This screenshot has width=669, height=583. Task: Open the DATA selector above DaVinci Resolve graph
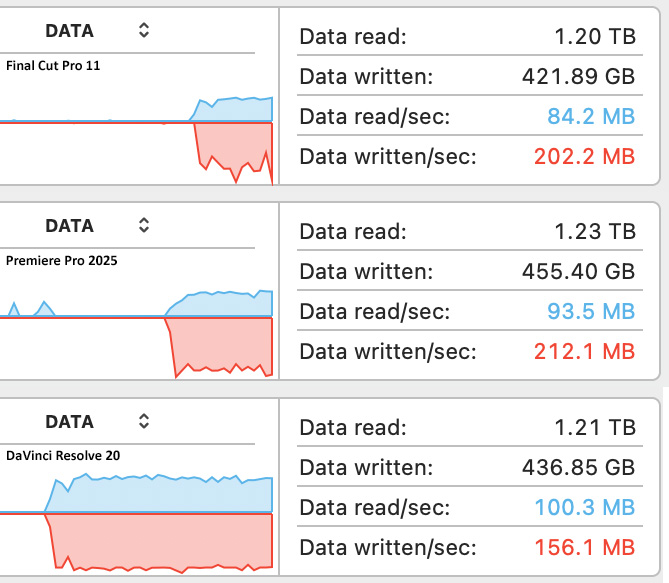144,421
